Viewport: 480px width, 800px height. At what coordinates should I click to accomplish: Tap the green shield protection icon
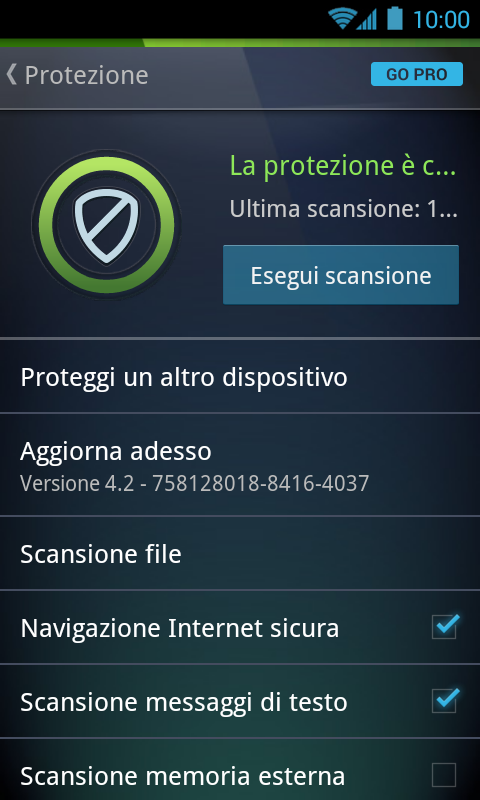tap(106, 224)
